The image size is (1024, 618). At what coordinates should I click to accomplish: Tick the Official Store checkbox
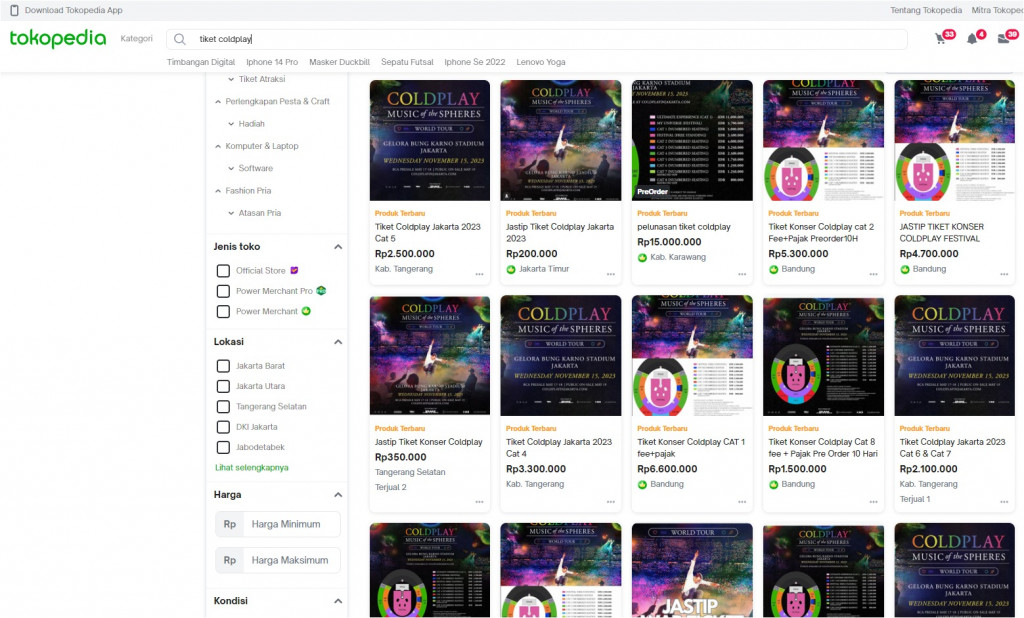pos(223,270)
